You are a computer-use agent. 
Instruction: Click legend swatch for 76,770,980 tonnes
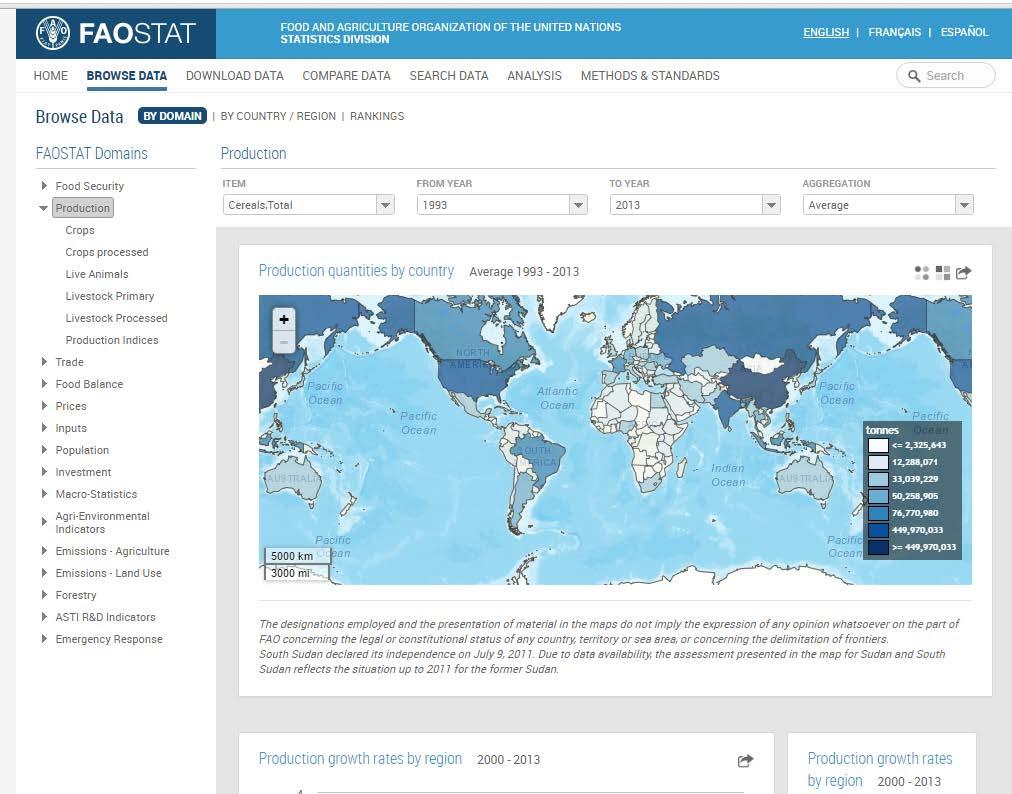[878, 513]
